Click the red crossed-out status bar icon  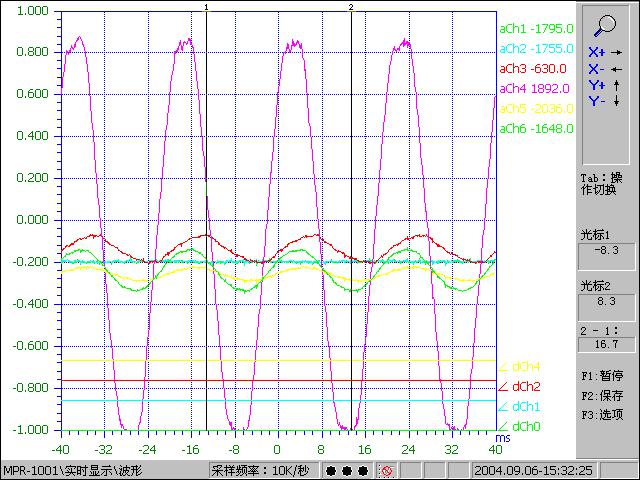pos(385,470)
